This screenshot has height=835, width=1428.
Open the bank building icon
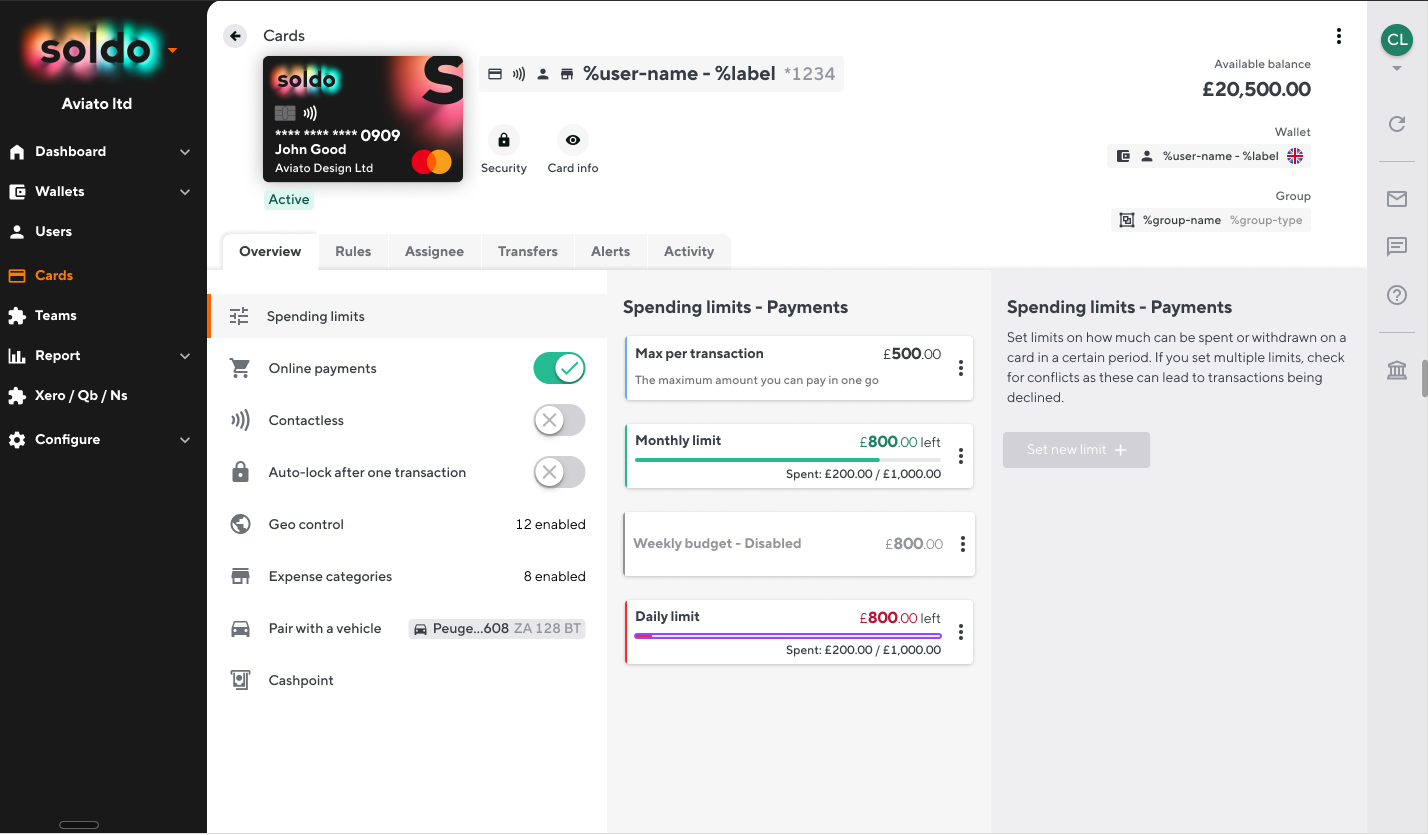point(1397,371)
